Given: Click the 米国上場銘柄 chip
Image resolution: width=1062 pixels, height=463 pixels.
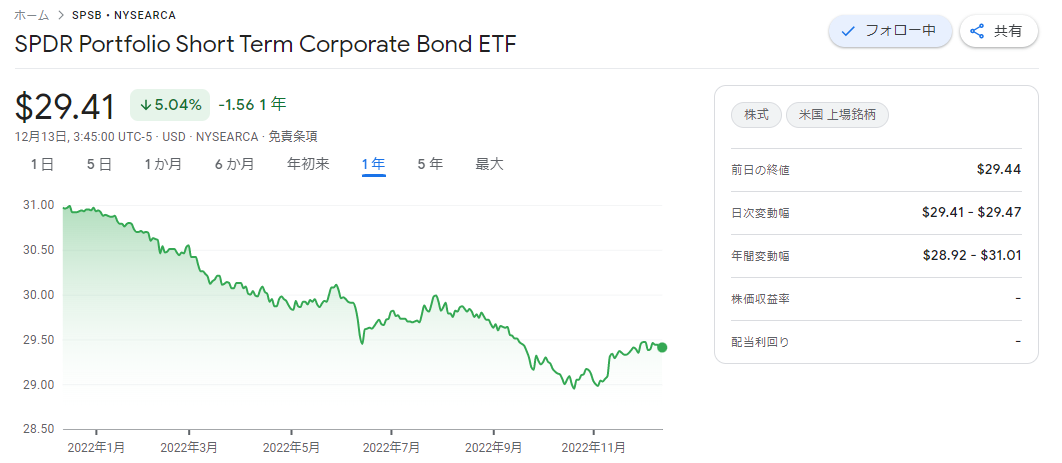Looking at the screenshot, I should click(837, 115).
